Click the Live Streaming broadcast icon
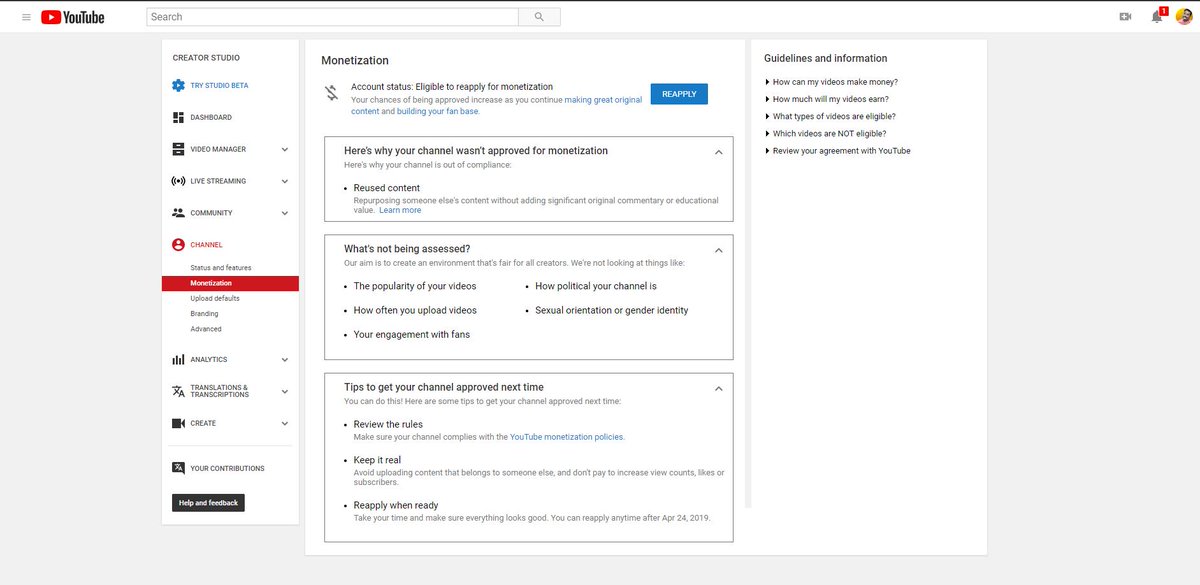This screenshot has width=1200, height=585. [178, 181]
